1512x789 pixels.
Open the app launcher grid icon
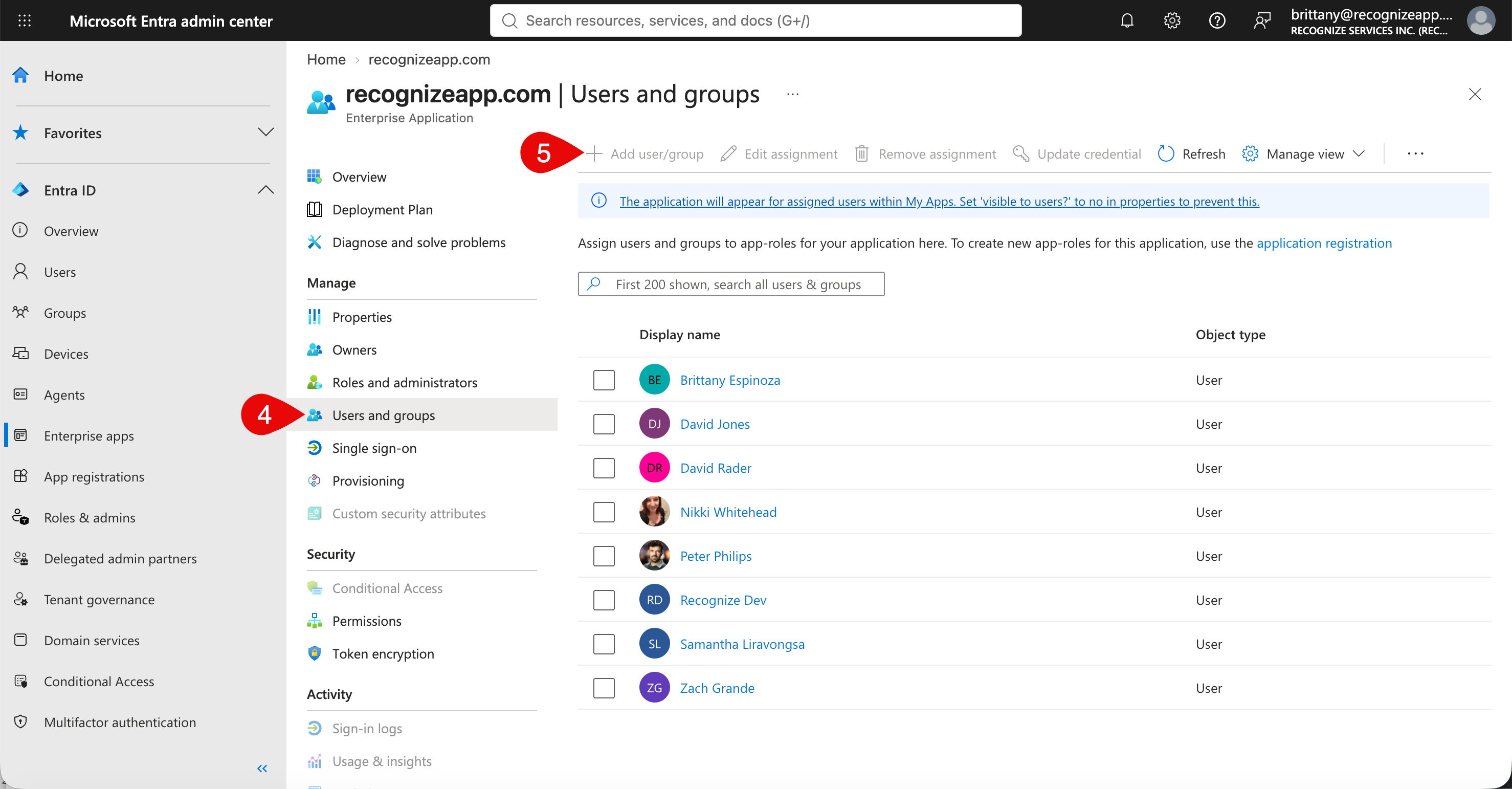[24, 20]
